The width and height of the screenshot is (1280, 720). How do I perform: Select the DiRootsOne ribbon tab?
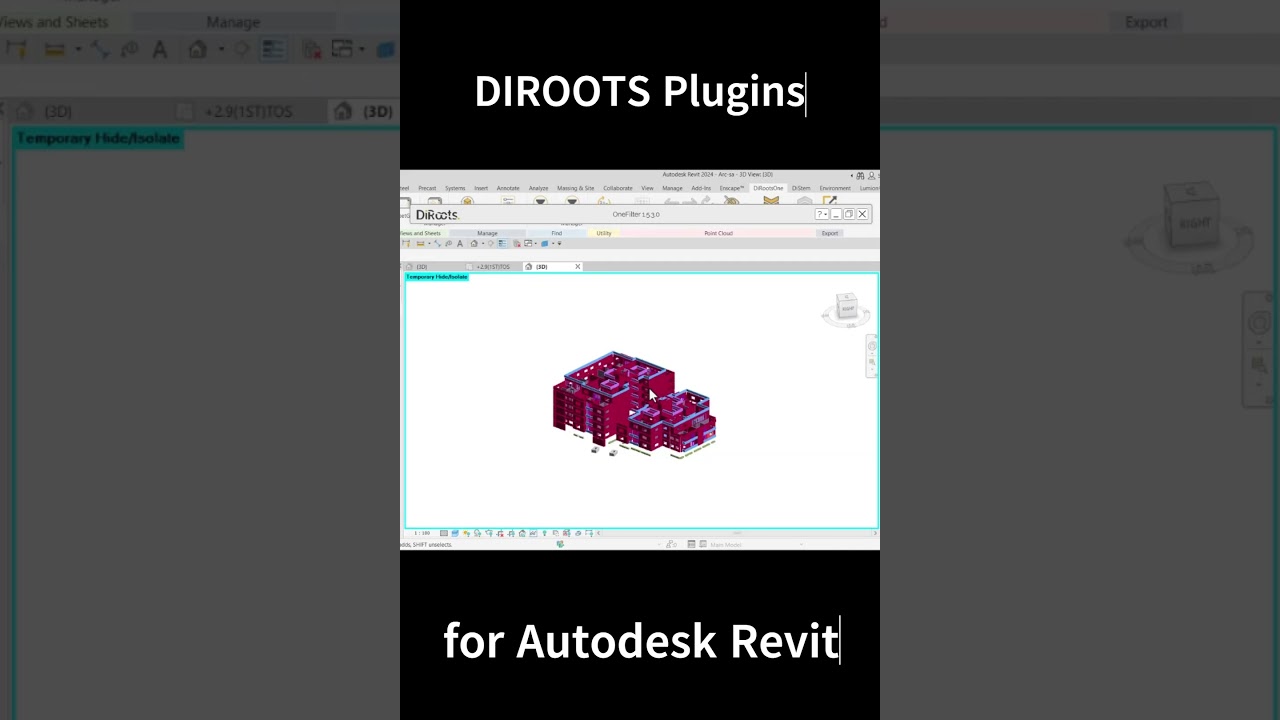768,188
